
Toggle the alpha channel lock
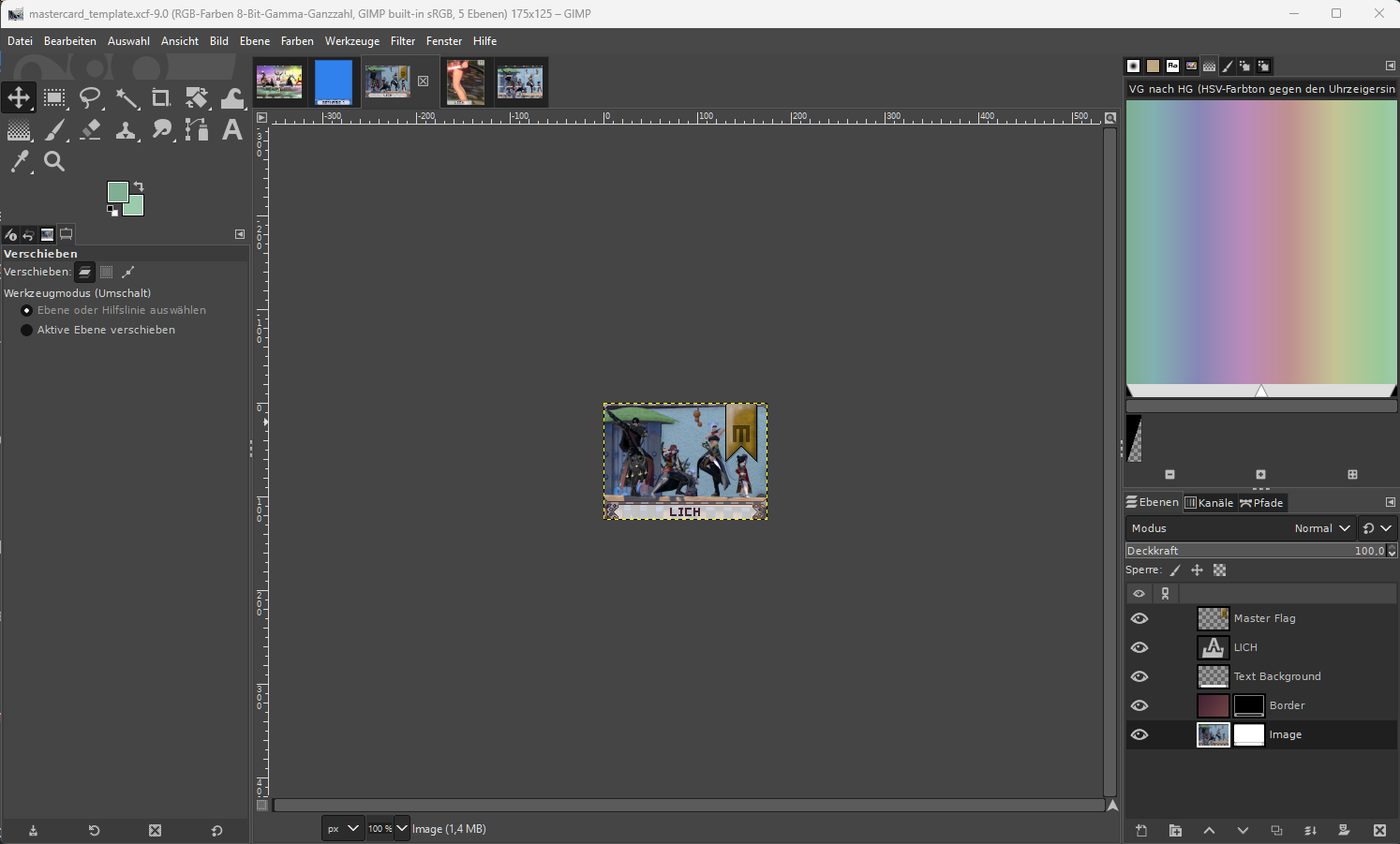pos(1219,570)
